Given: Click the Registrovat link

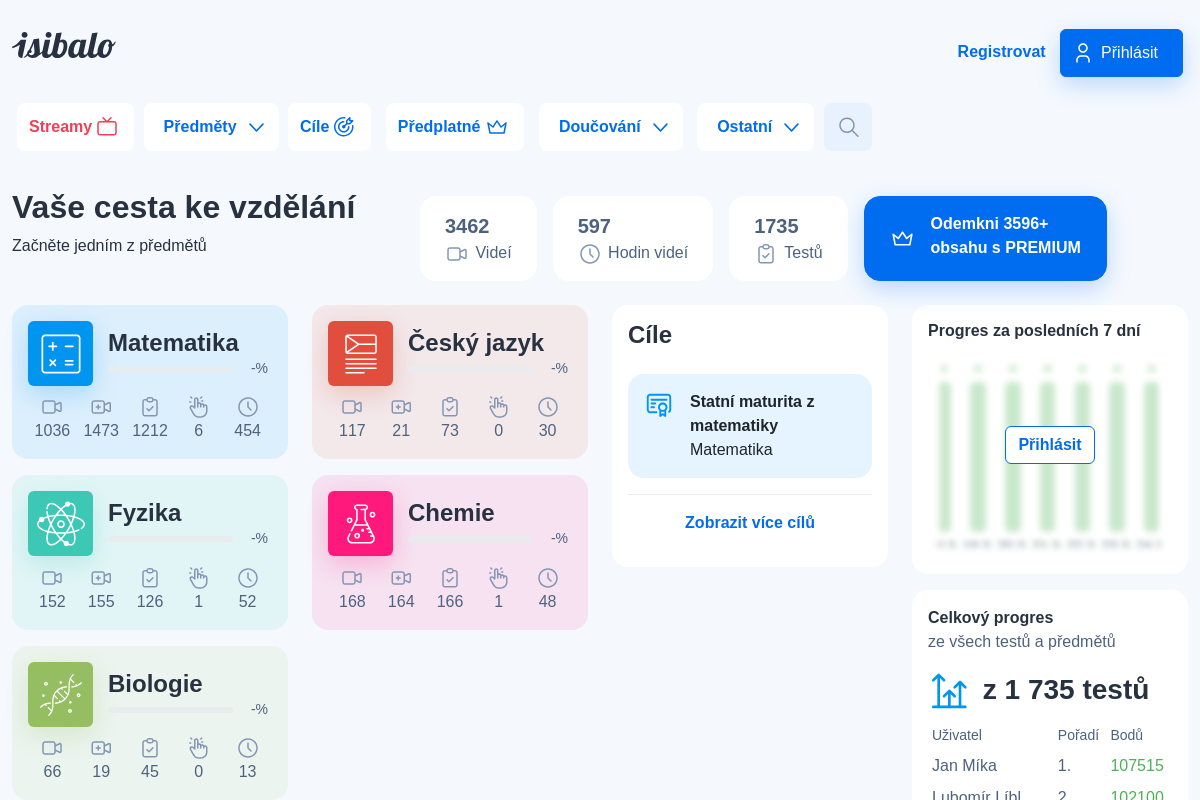Looking at the screenshot, I should pyautogui.click(x=1001, y=51).
